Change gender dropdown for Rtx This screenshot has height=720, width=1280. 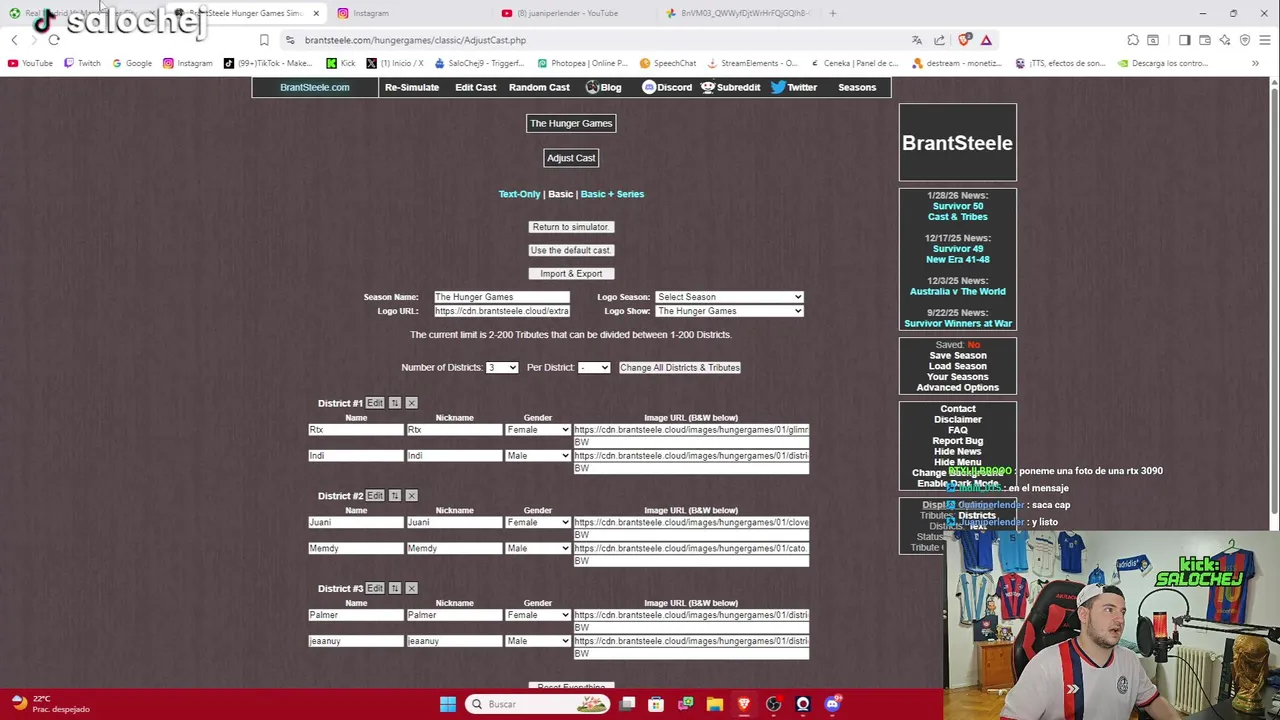[538, 430]
